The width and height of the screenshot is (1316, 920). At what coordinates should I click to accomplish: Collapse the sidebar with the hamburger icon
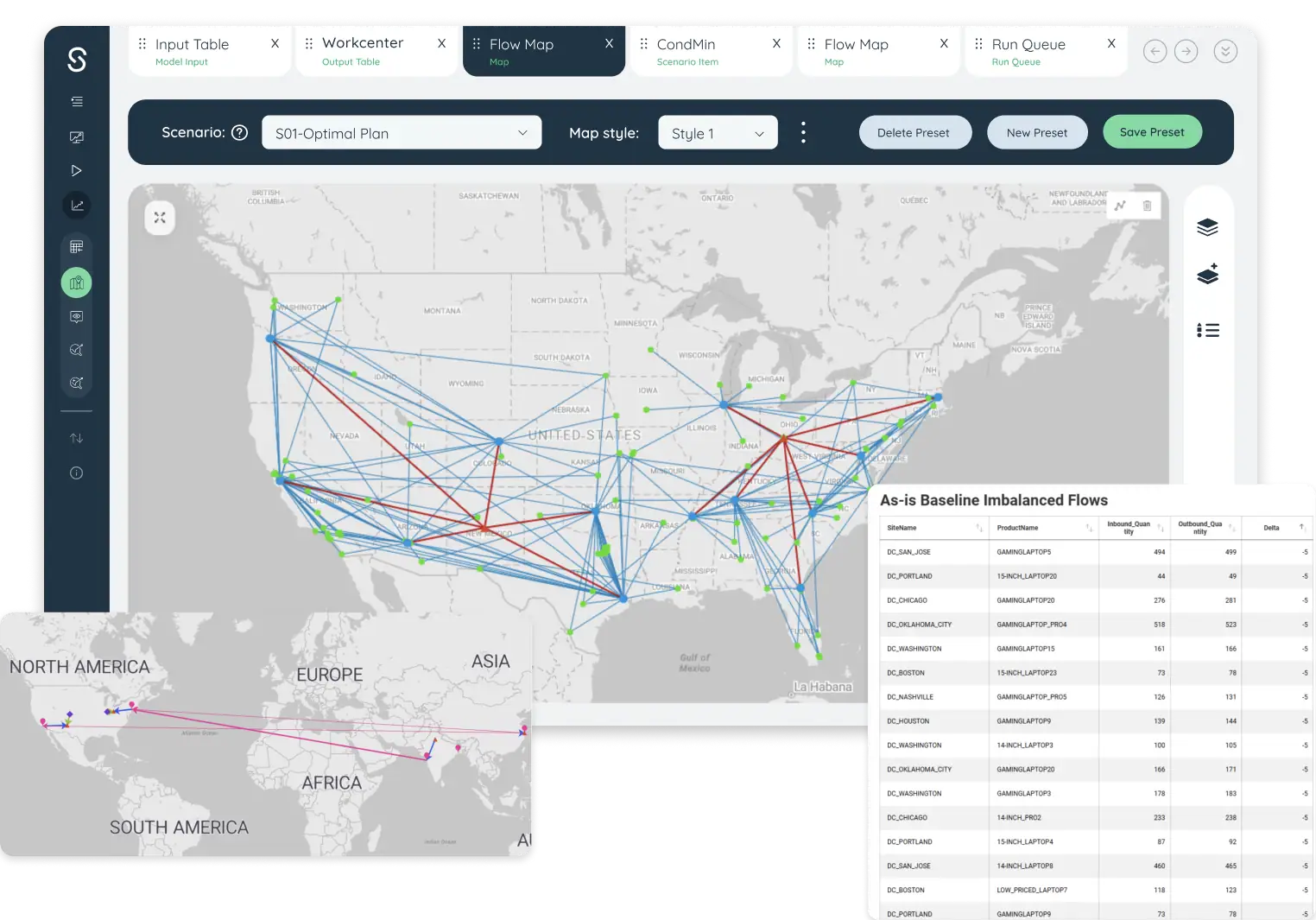click(x=76, y=101)
